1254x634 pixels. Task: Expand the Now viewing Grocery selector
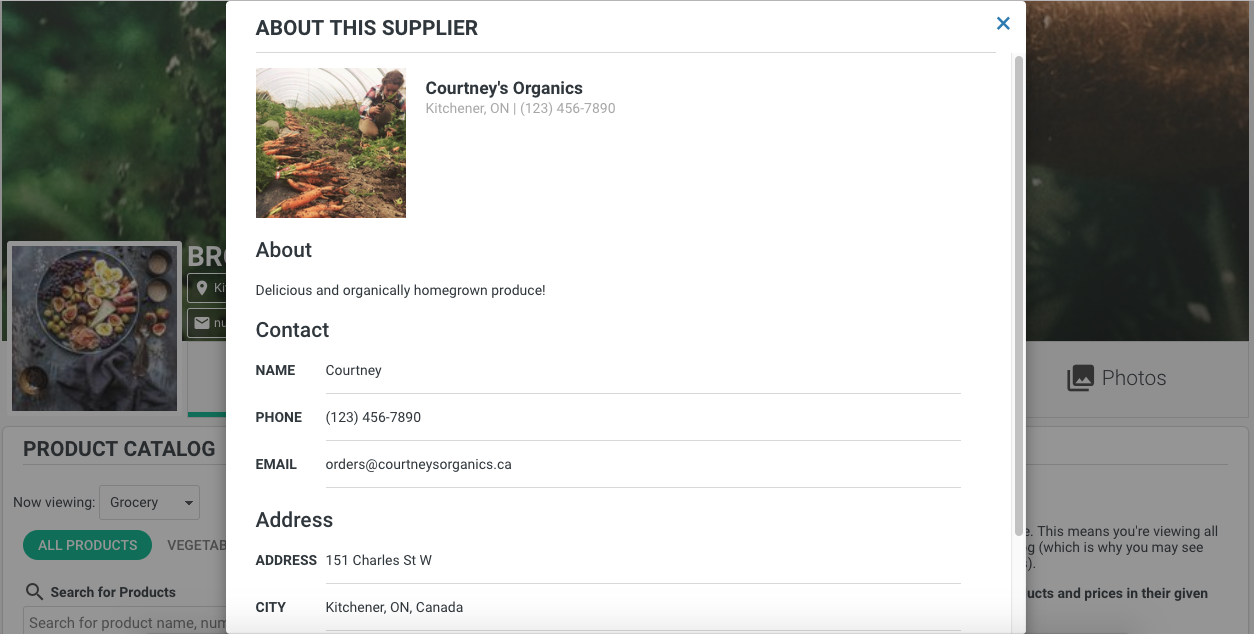(x=149, y=503)
